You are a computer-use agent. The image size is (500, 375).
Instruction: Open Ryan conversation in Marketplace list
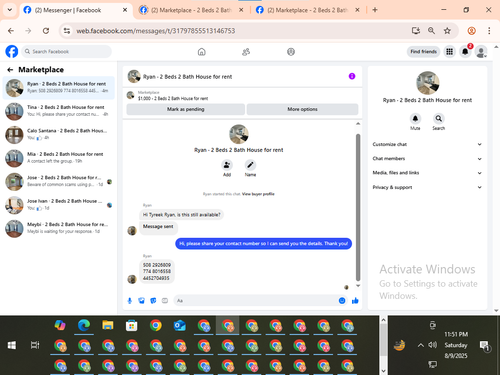(59, 88)
